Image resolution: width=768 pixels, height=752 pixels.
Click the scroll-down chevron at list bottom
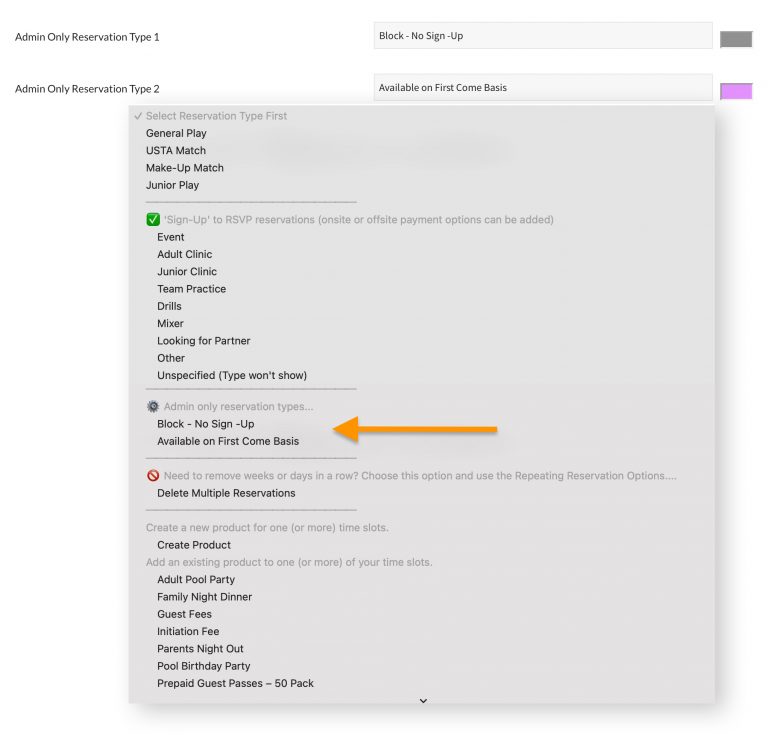[423, 701]
